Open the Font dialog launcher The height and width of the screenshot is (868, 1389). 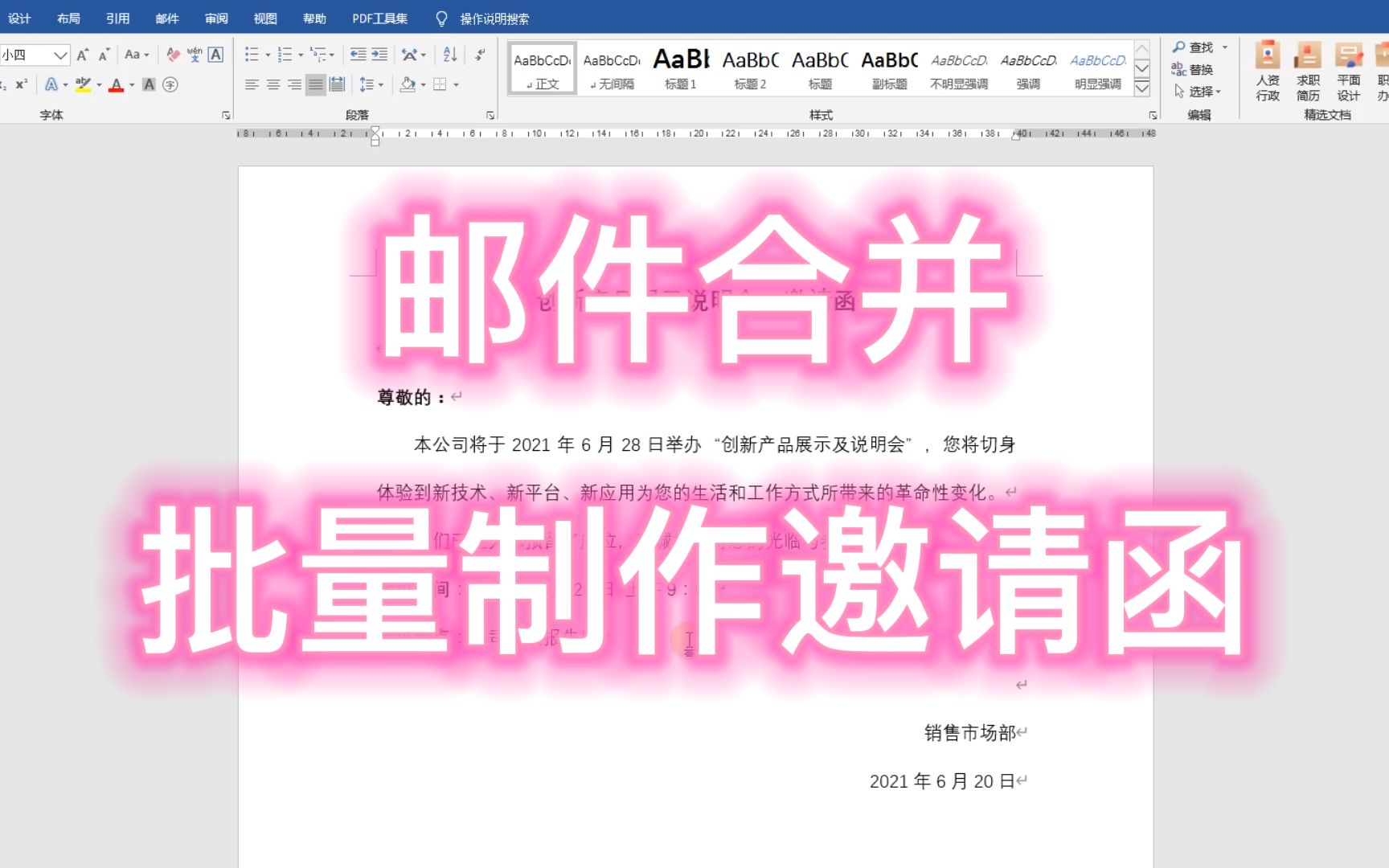coord(226,115)
